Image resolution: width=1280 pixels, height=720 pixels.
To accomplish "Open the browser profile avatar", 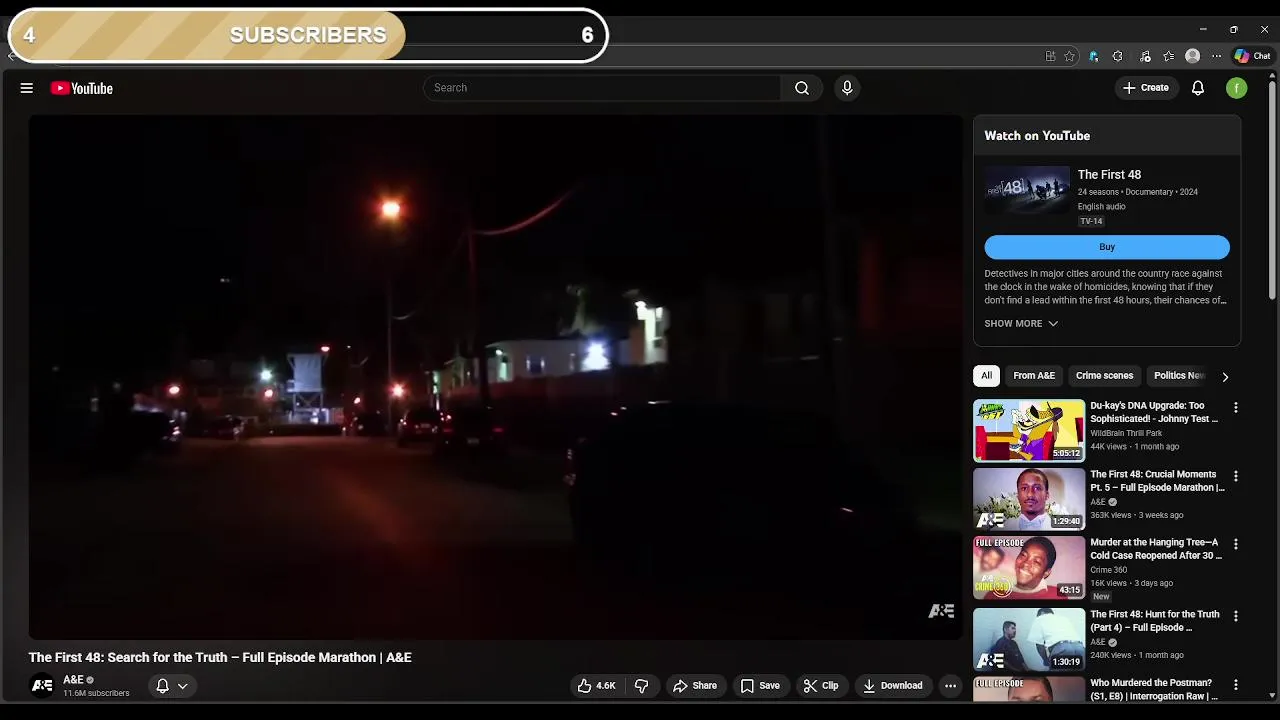I will [1193, 56].
